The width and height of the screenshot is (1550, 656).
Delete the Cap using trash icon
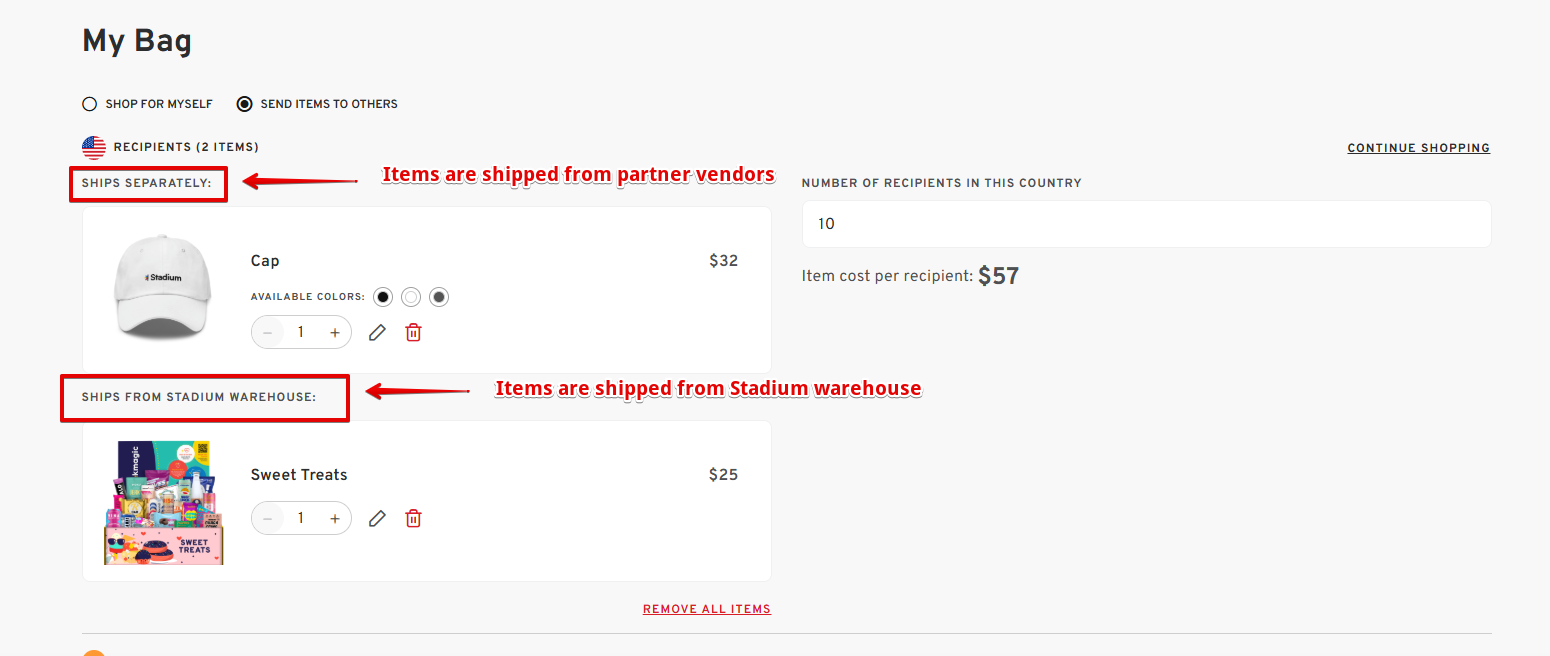pos(413,332)
